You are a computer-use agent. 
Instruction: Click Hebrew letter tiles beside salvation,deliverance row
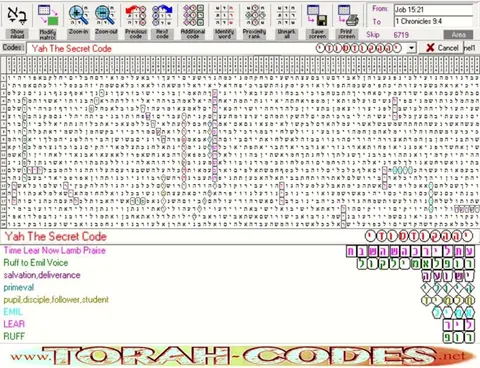pyautogui.click(x=448, y=276)
